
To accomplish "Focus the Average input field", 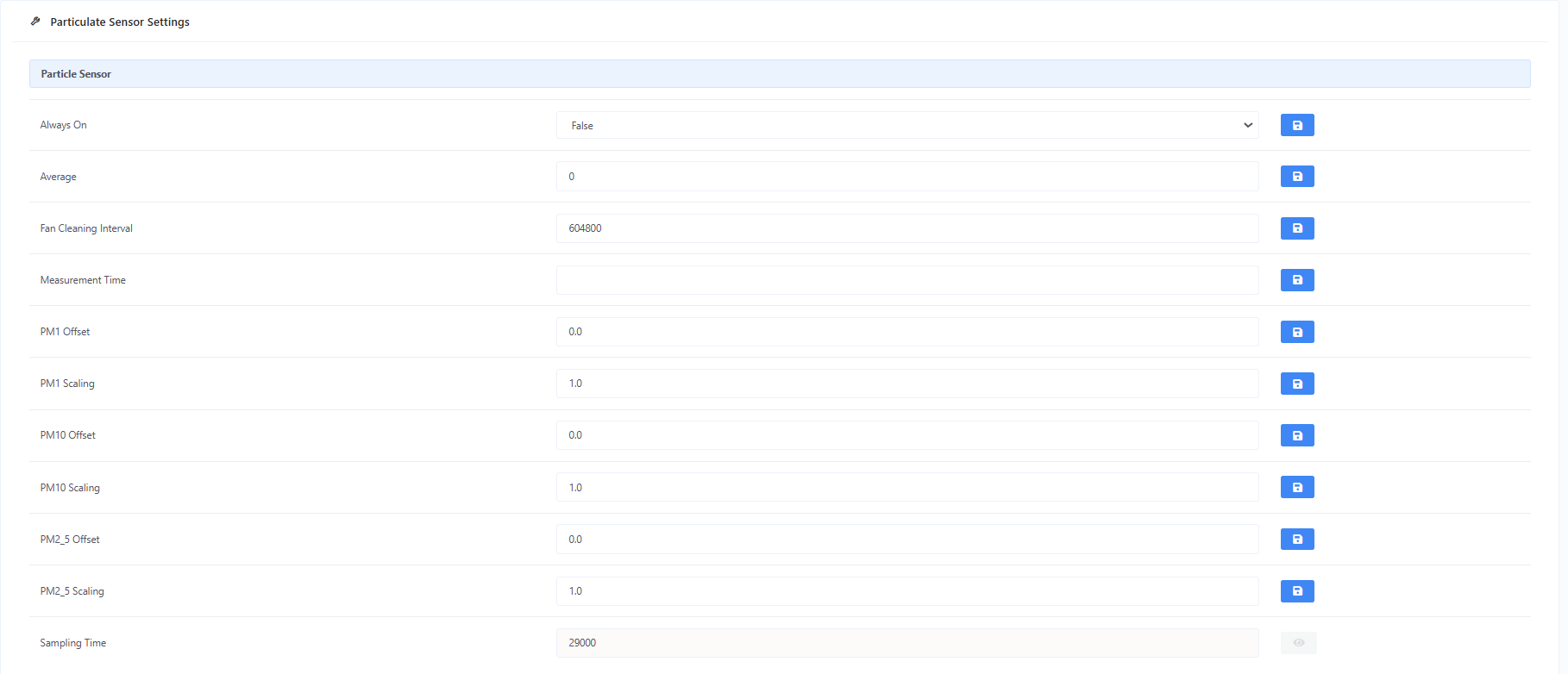I will pos(907,177).
